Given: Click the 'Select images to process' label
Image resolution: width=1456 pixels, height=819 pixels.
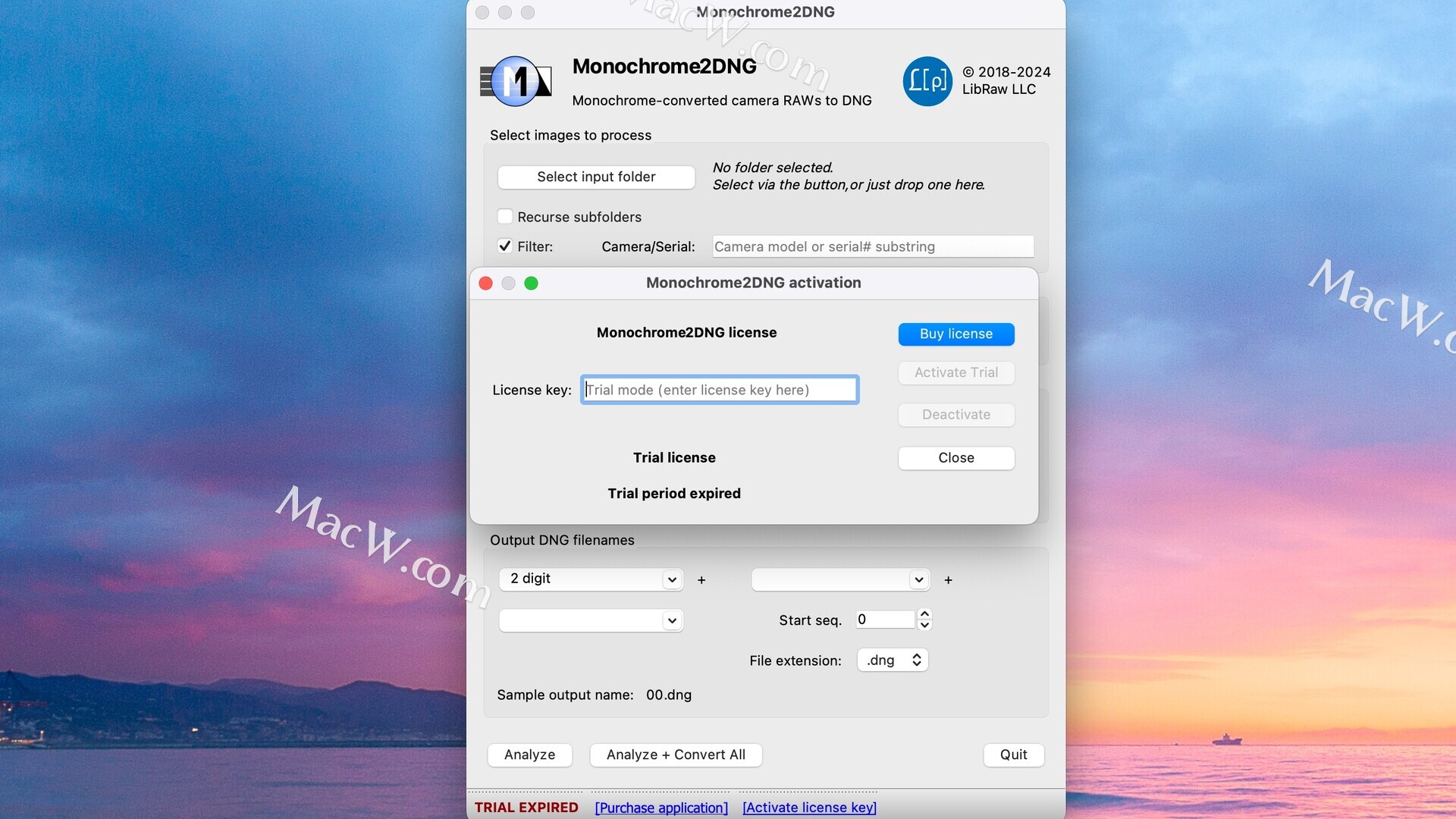Looking at the screenshot, I should click(x=570, y=136).
